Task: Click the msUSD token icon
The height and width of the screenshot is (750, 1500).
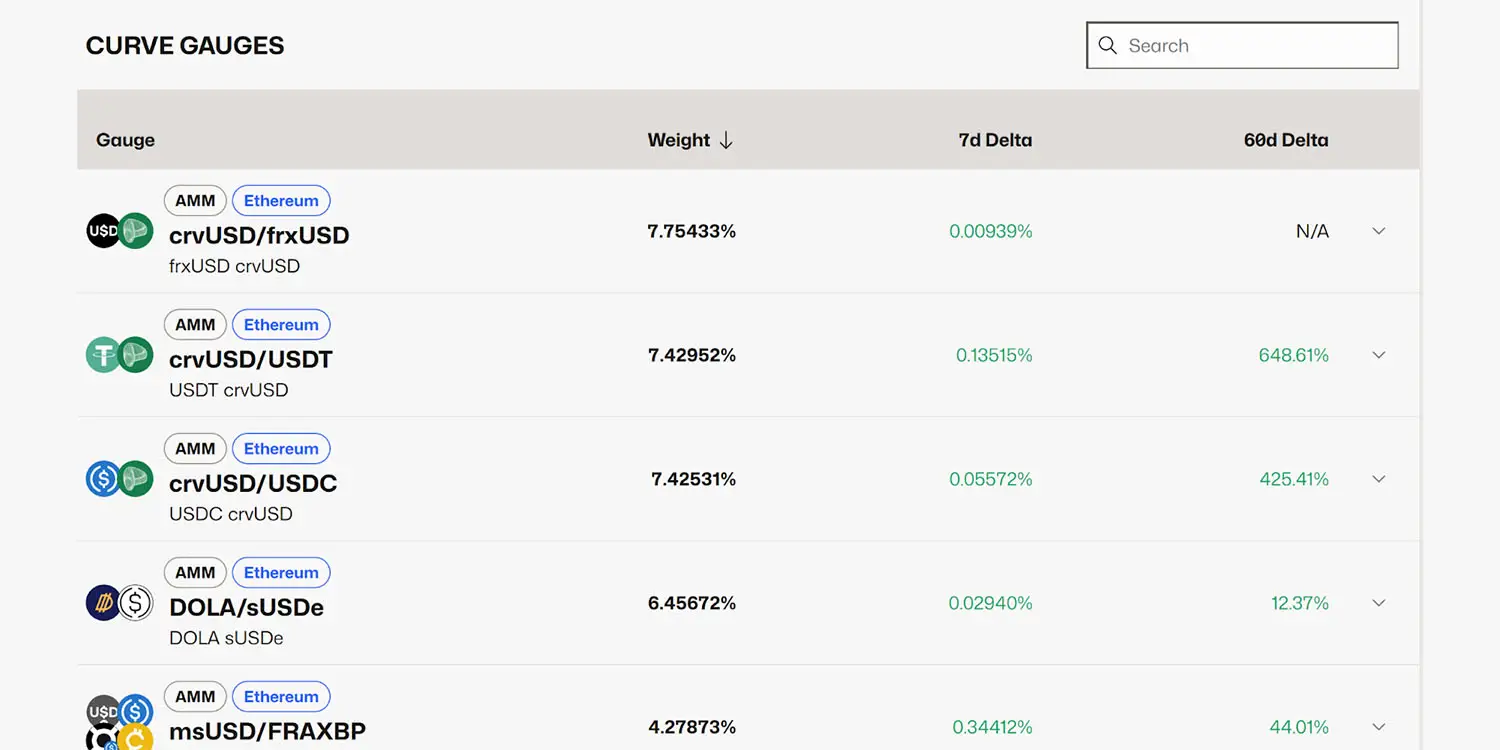Action: (x=105, y=712)
